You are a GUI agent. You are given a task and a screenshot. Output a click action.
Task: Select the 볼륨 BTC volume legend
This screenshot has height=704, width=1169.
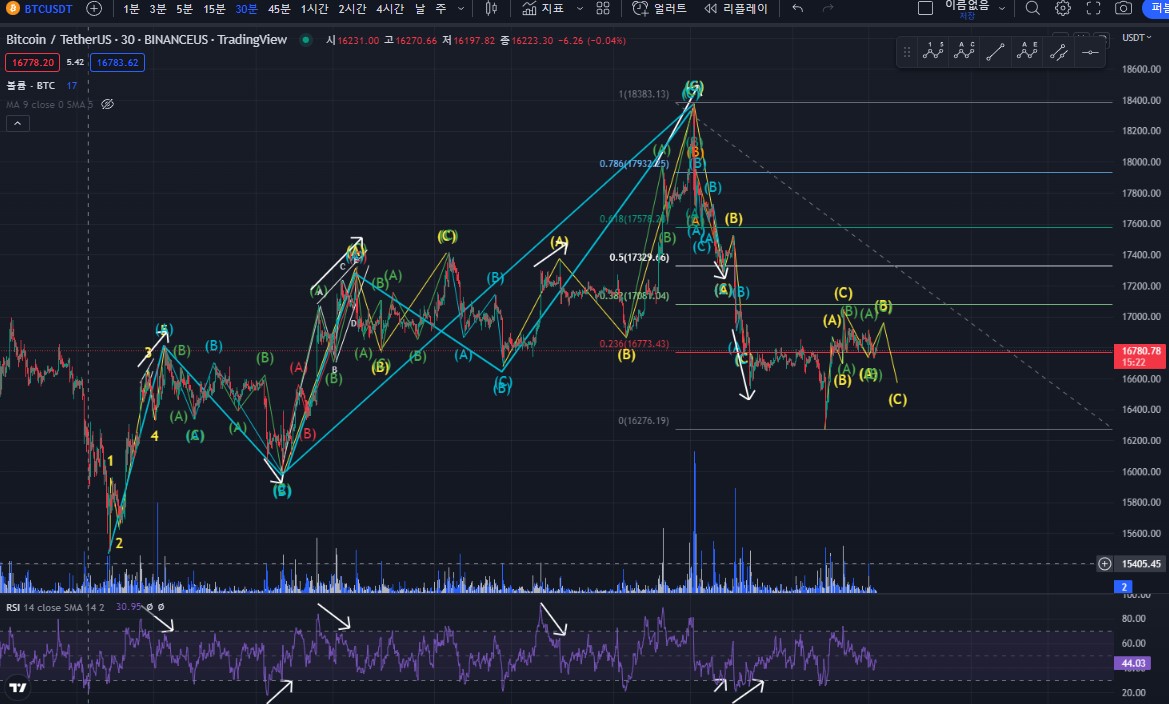[x=31, y=86]
